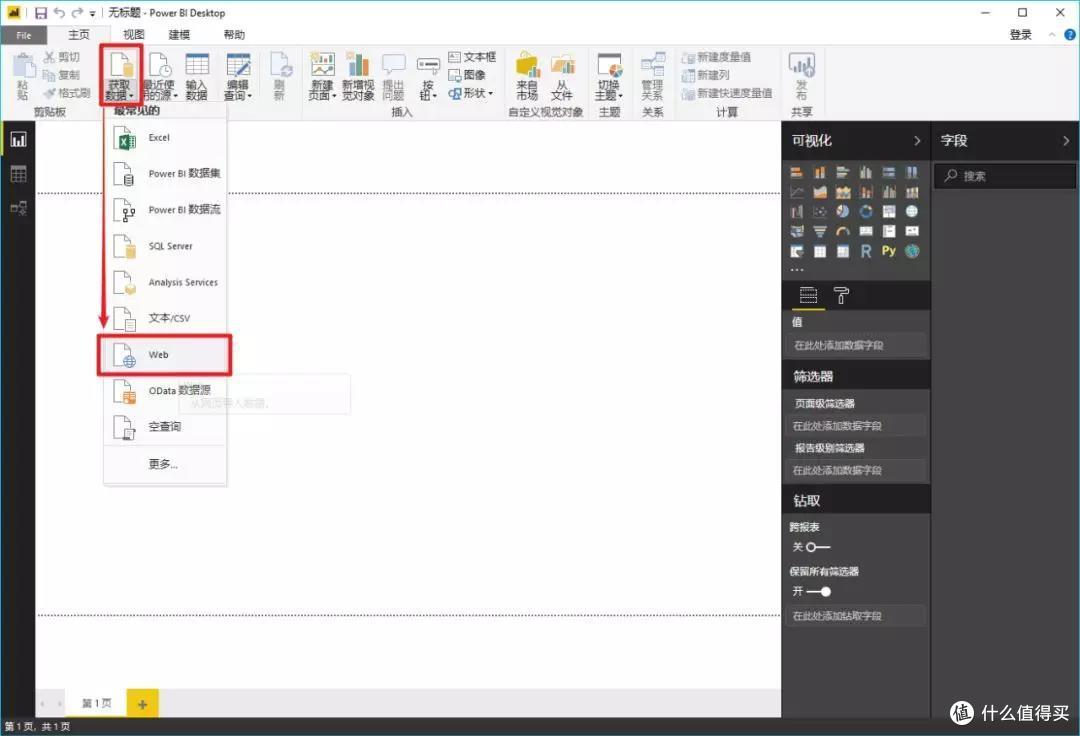Viewport: 1080px width, 736px height.
Task: Open the 获取数据 dropdown in ribbon
Action: (x=121, y=76)
